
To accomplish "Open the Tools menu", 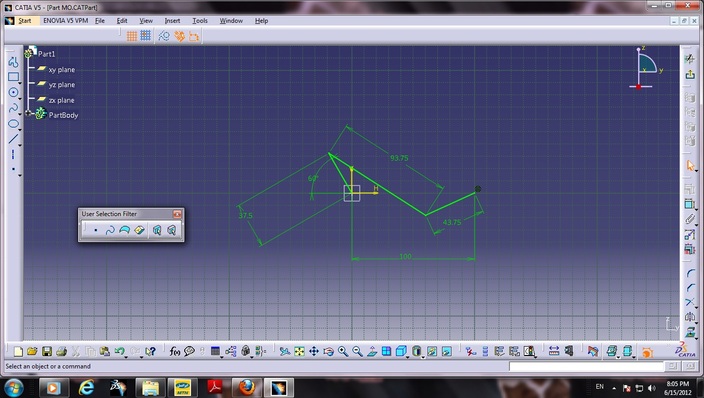I will [x=200, y=21].
